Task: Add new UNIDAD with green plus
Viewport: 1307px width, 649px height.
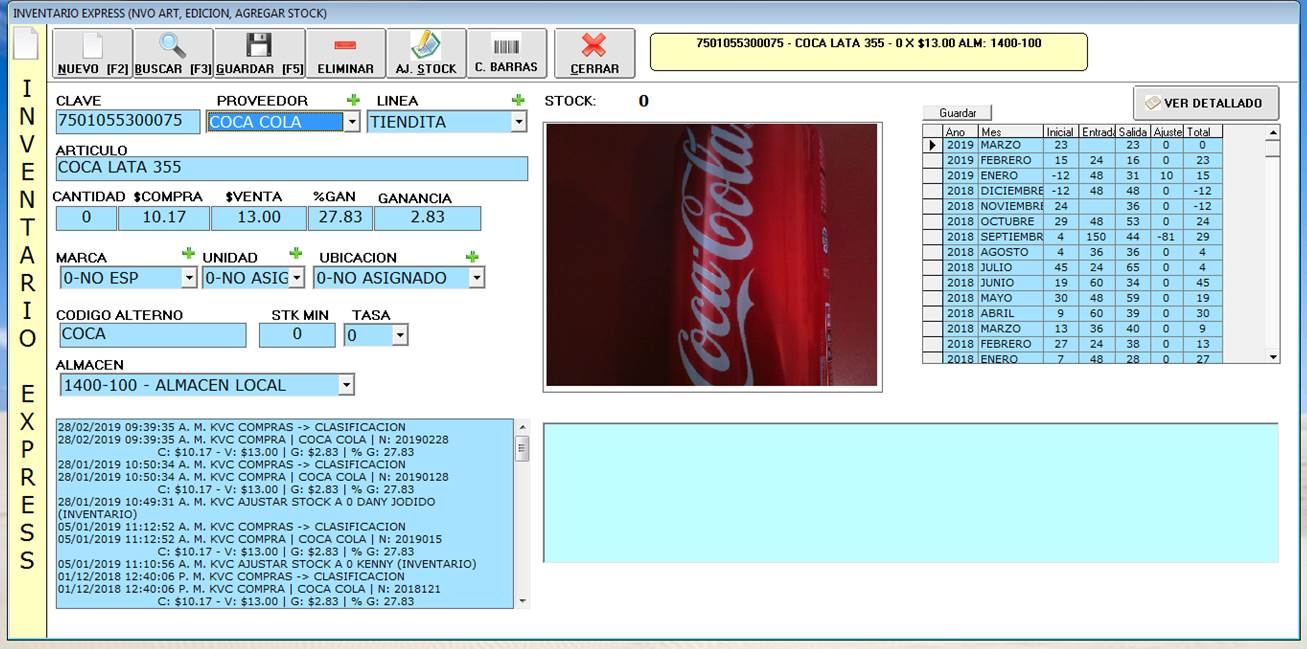Action: coord(296,254)
